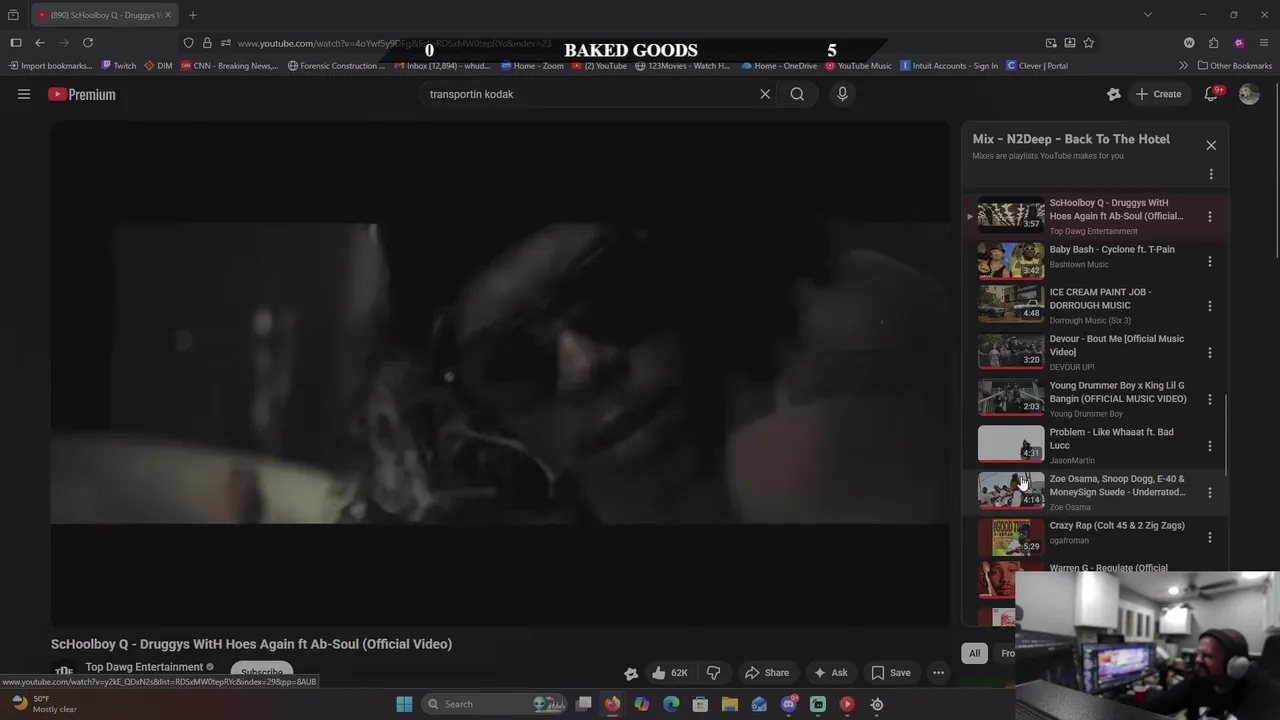Screen dimensions: 1280x720
Task: Open File Explorer from the taskbar
Action: click(x=730, y=704)
